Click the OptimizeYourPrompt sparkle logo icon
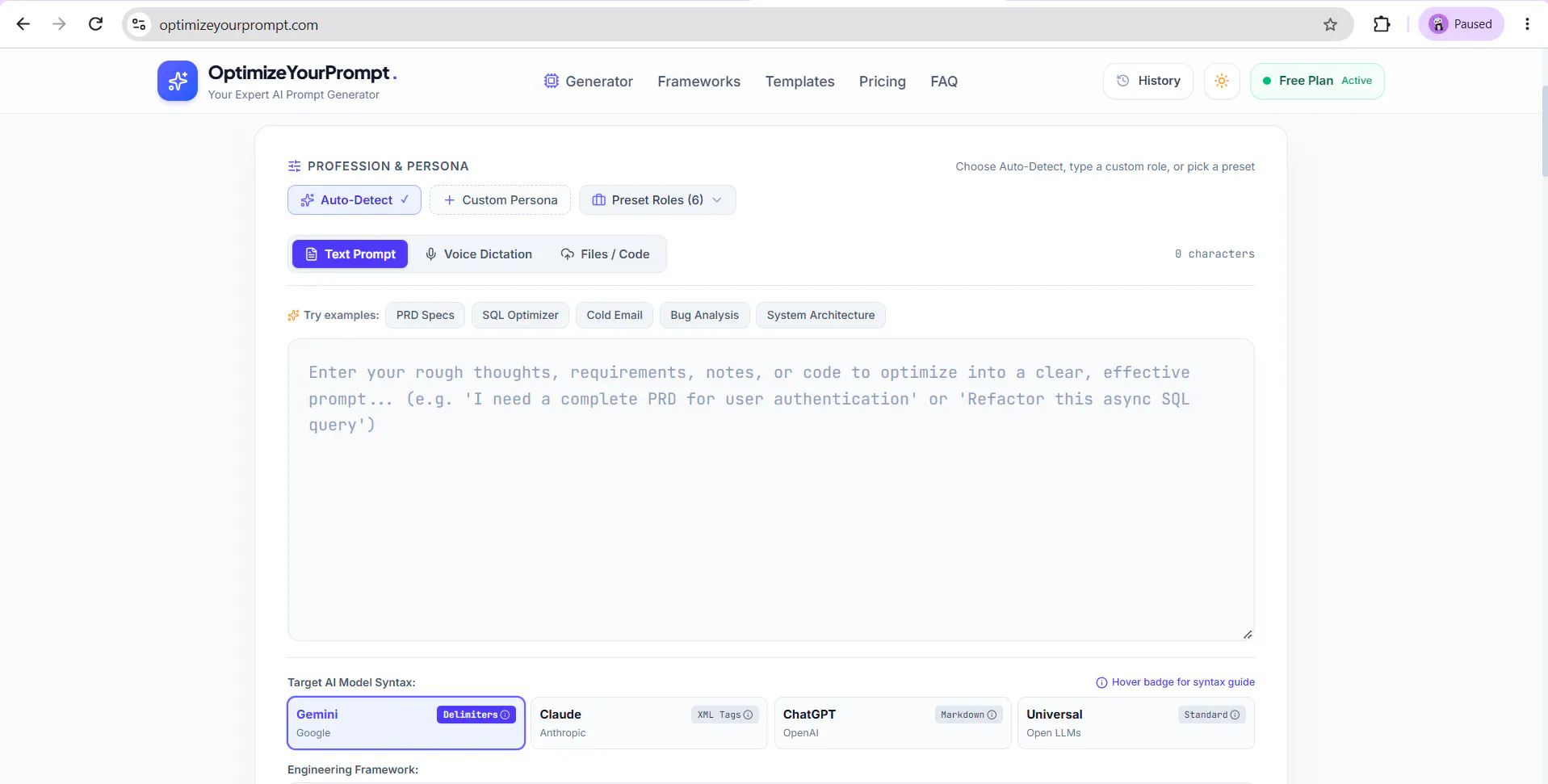Screen dimensions: 1548x784 point(178,81)
